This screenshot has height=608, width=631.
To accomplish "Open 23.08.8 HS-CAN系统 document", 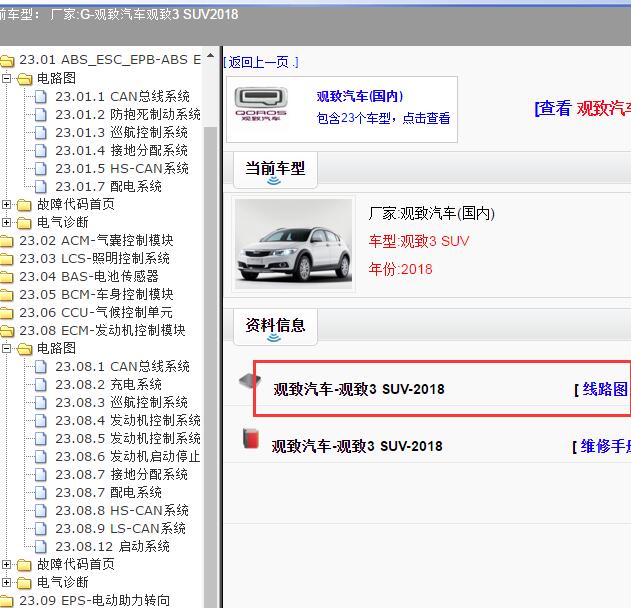I will coord(122,511).
